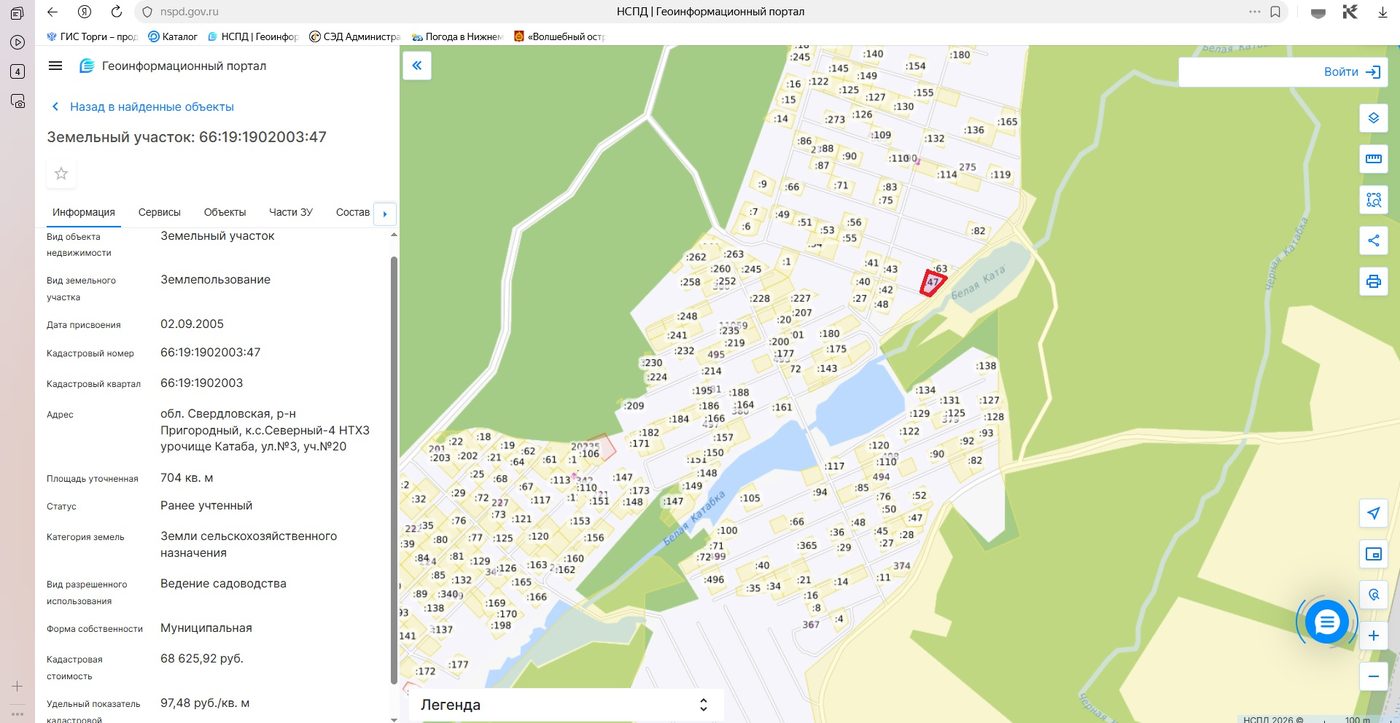
Task: Activate the area search selection tool
Action: (x=1373, y=200)
